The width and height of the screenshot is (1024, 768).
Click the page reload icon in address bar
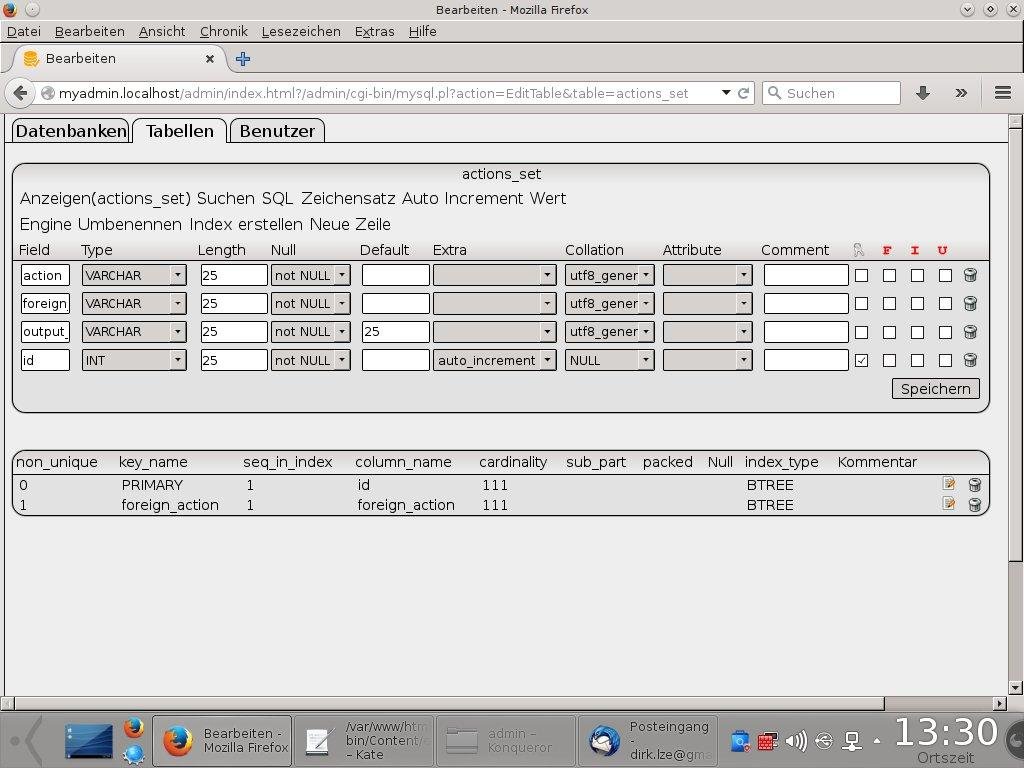(x=743, y=92)
